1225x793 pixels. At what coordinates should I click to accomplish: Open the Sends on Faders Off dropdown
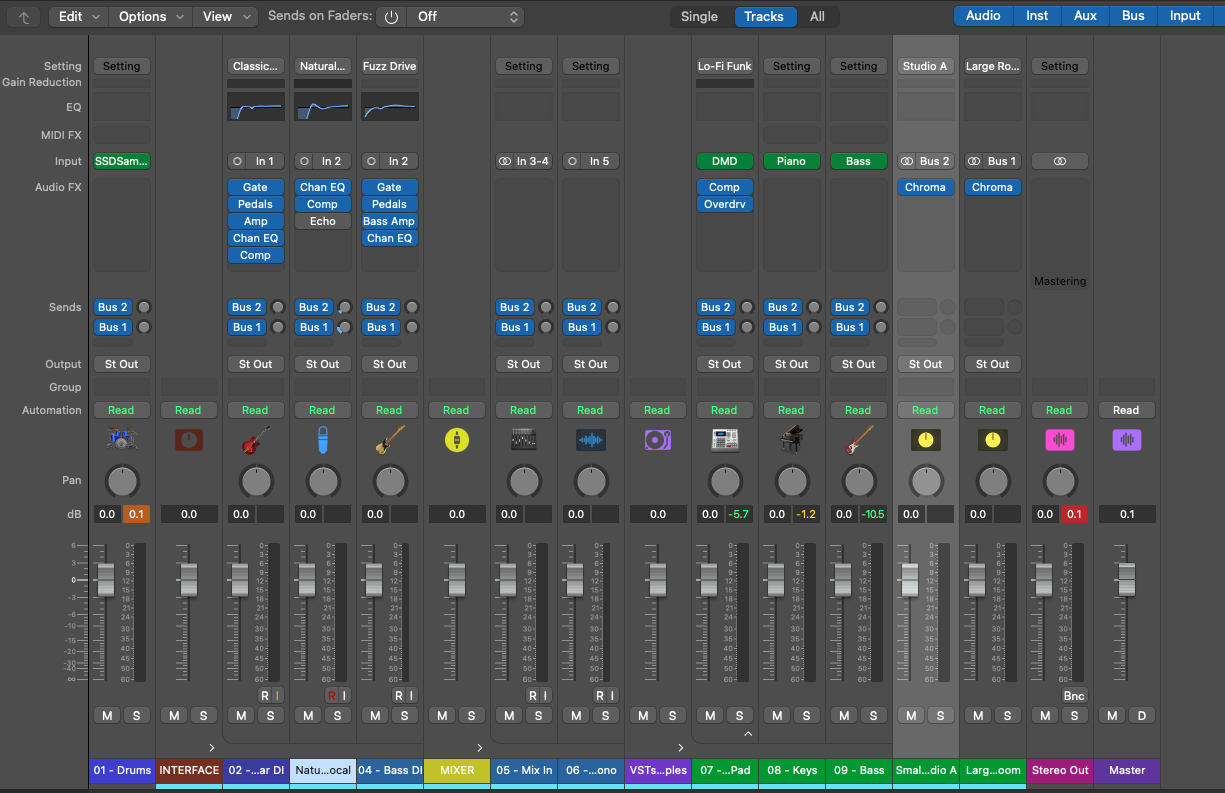click(467, 17)
